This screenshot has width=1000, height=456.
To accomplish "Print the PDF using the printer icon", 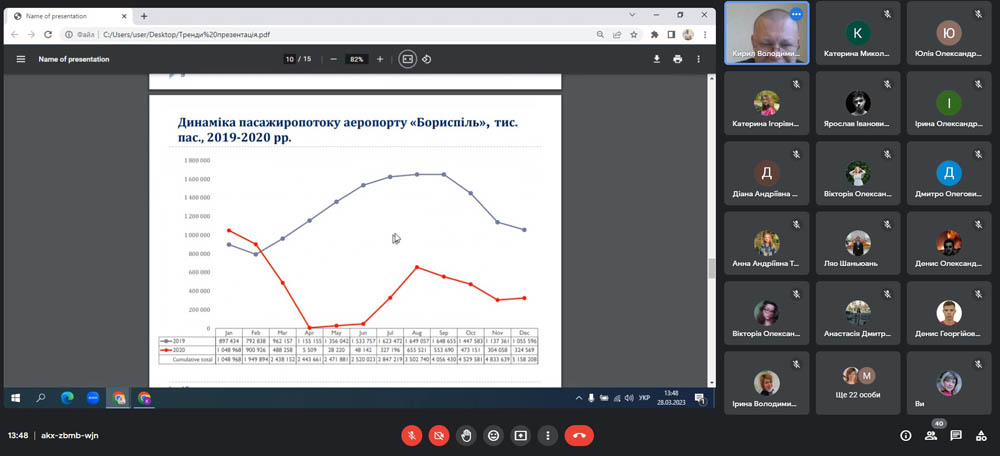I will (x=678, y=59).
